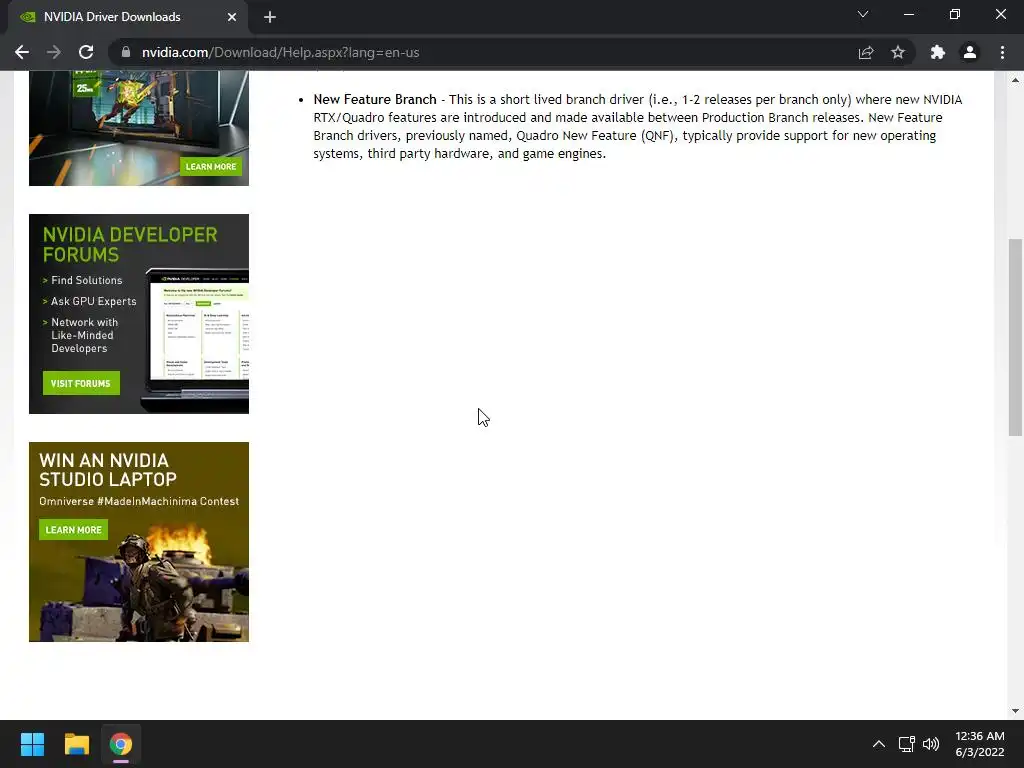Open the Win an NVIDIA Studio Laptop banner
The width and height of the screenshot is (1024, 768).
[x=139, y=542]
